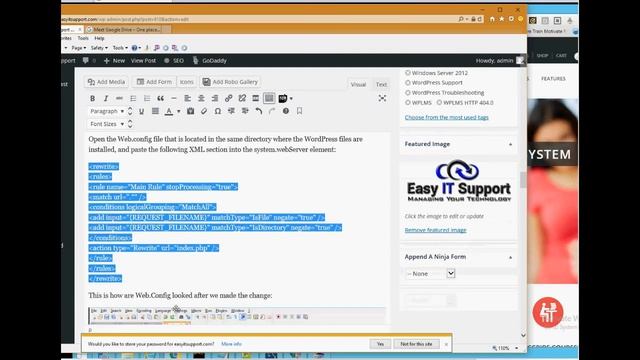Open the Page command bar dropdown
This screenshot has width=640, height=360.
coord(78,48)
